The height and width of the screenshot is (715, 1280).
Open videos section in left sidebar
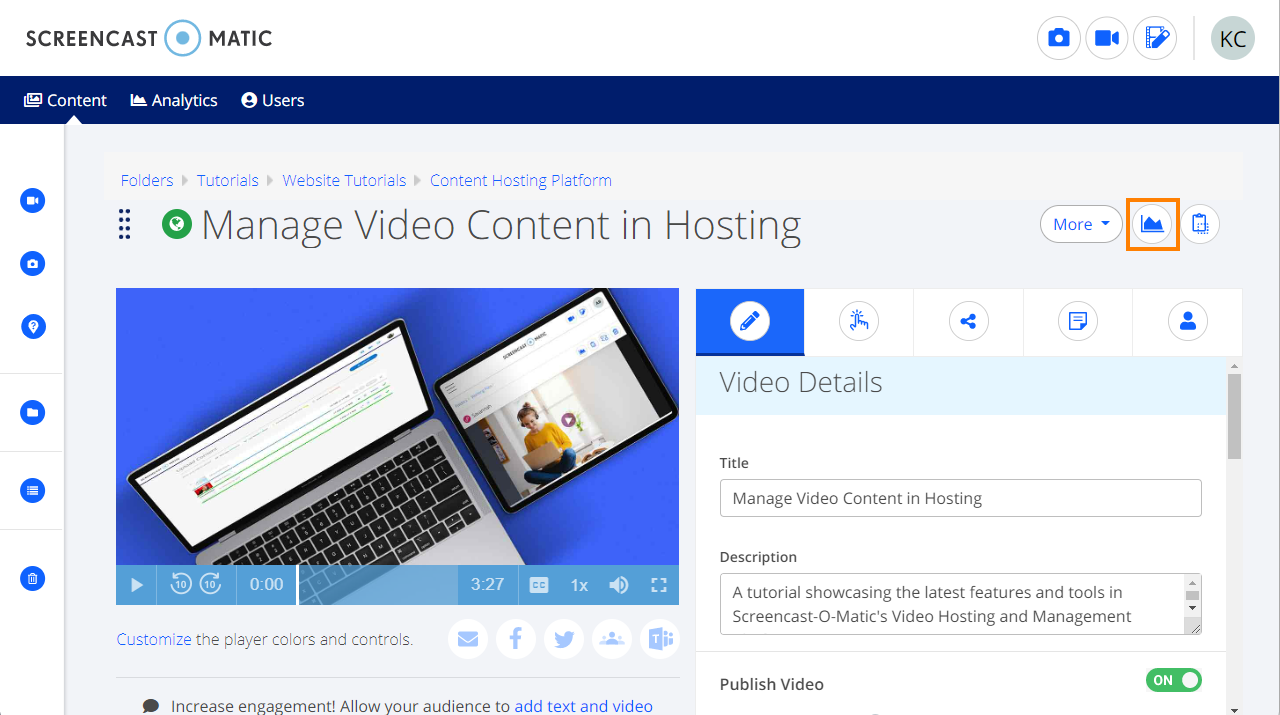click(x=33, y=200)
